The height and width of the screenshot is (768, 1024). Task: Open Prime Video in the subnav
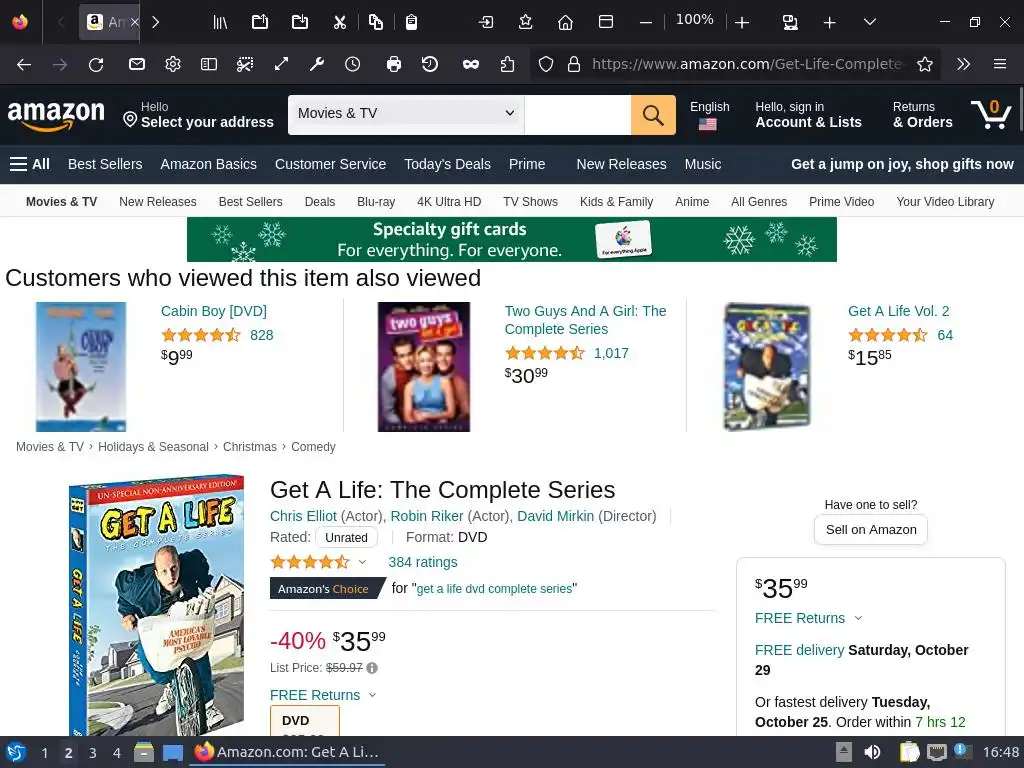click(841, 202)
